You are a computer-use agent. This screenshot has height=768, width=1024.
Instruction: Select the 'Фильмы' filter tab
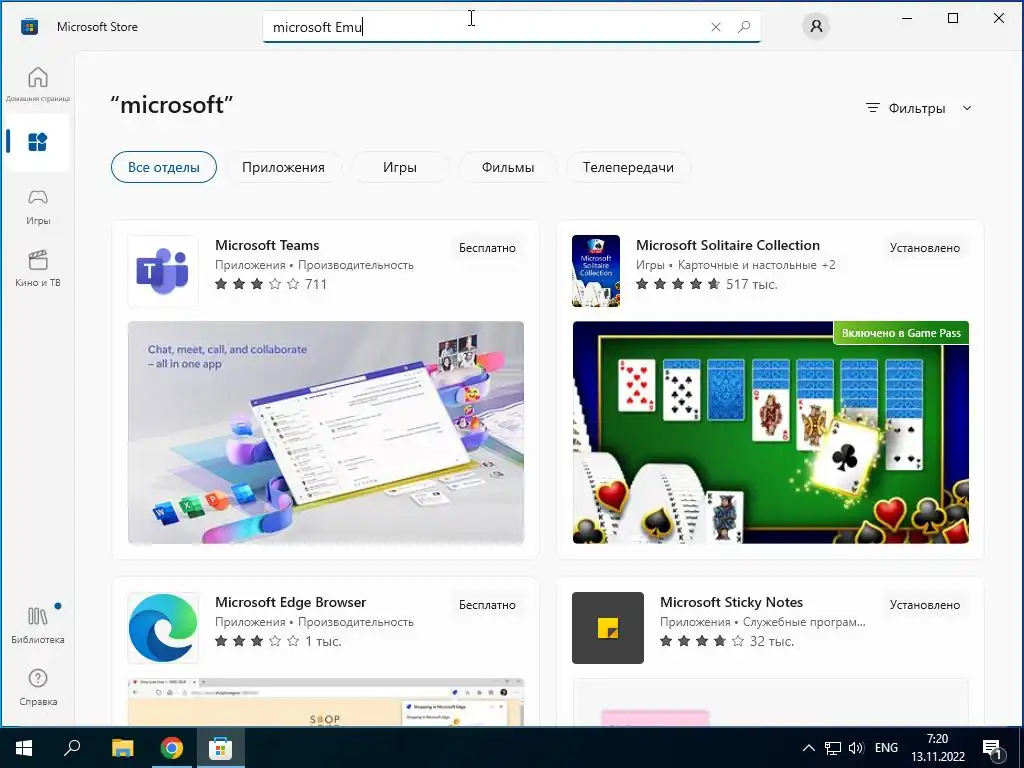click(x=508, y=167)
